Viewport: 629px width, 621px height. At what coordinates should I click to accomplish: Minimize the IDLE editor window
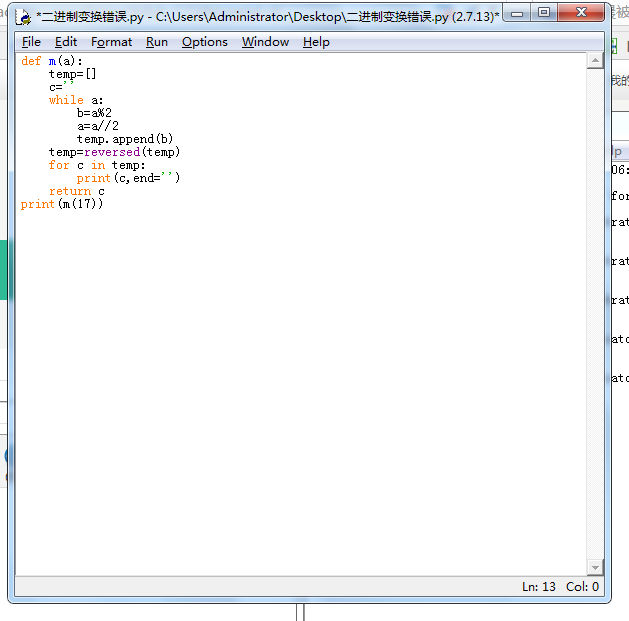tap(518, 13)
